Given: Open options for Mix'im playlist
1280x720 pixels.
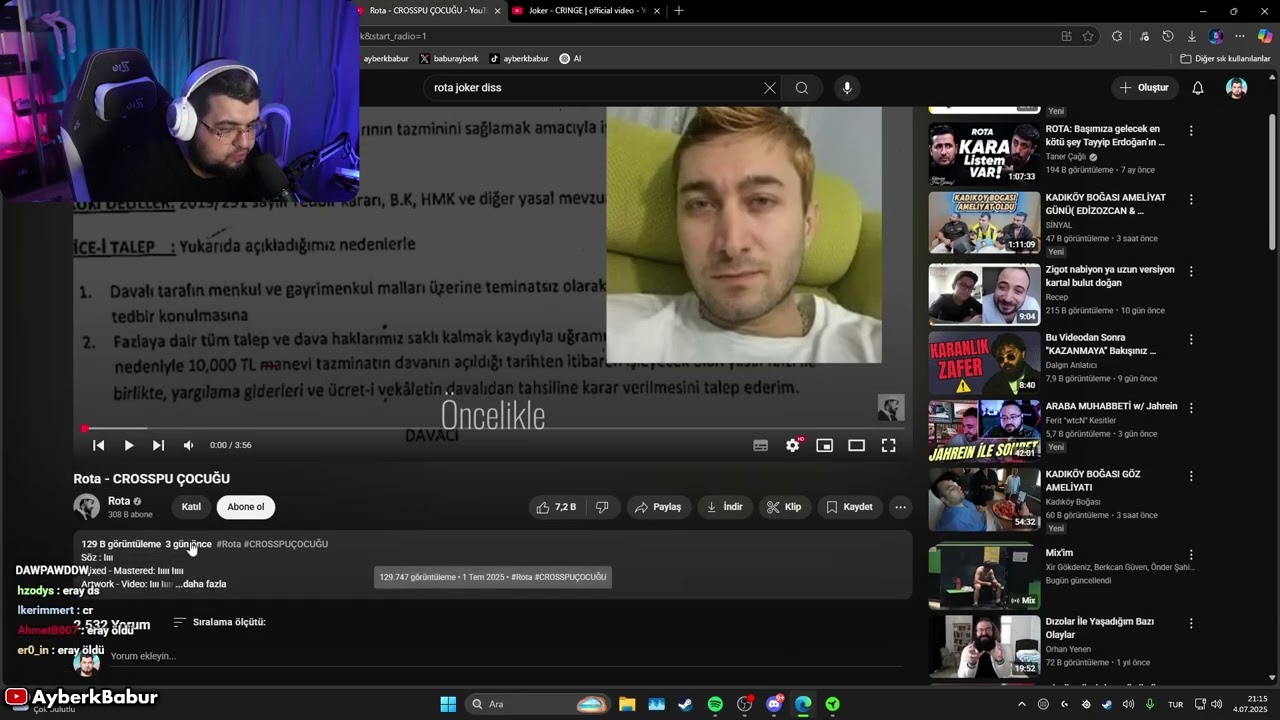Looking at the screenshot, I should [x=1191, y=555].
